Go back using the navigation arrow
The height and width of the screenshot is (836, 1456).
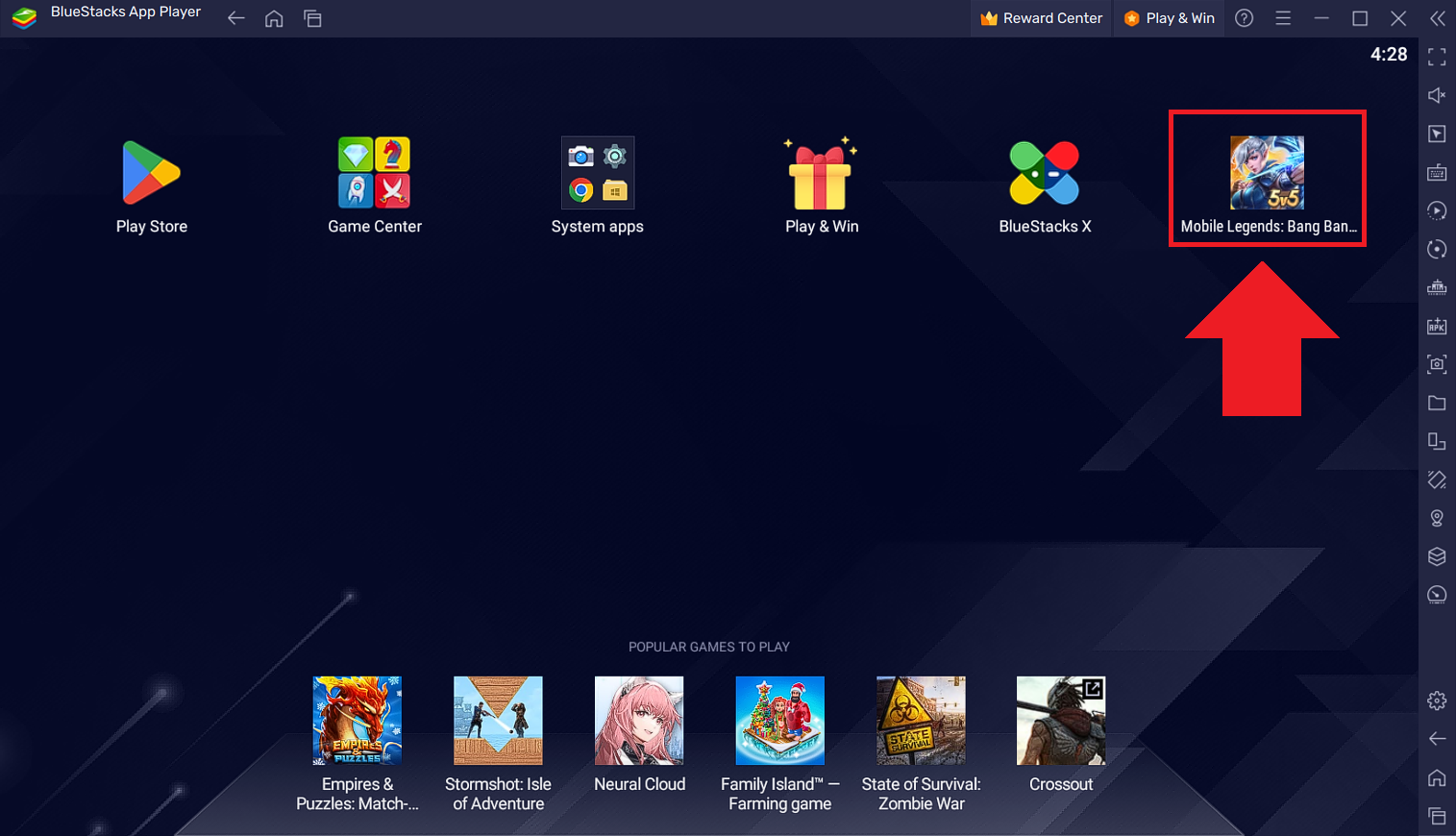click(x=235, y=17)
